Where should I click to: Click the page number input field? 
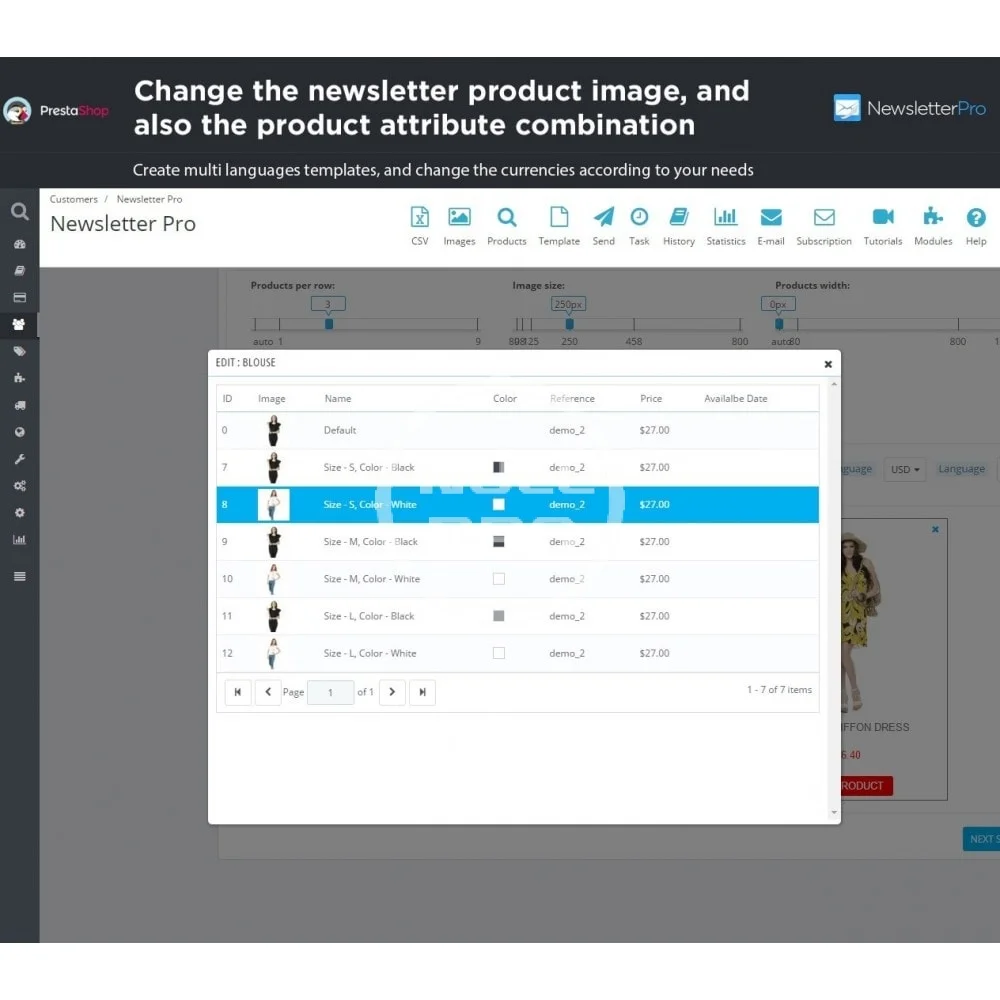click(x=330, y=692)
